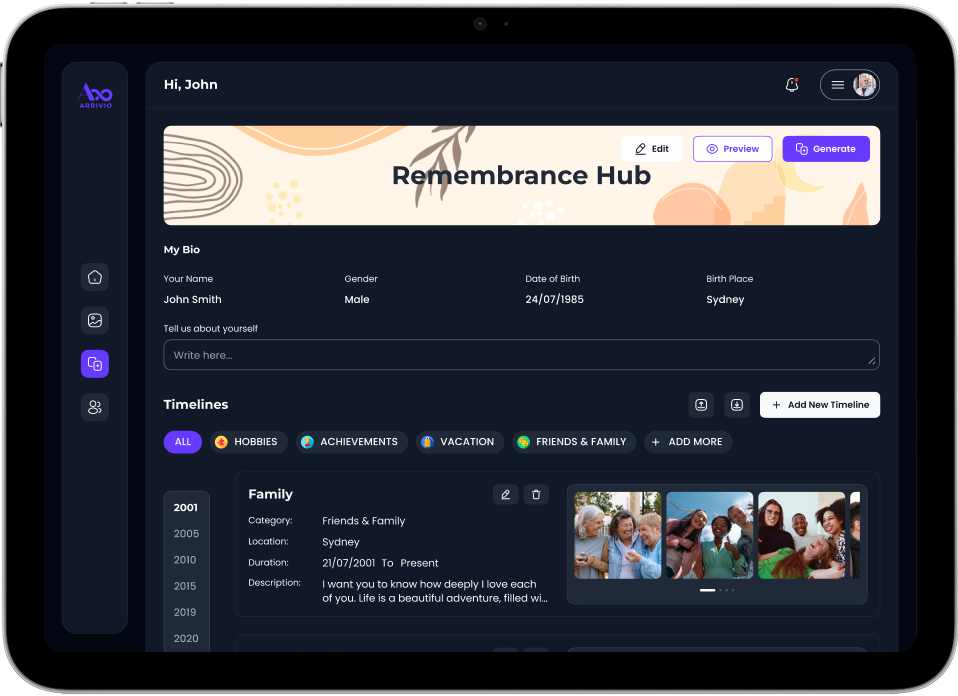
Task: Select the ALL timeline filter
Action: [182, 442]
